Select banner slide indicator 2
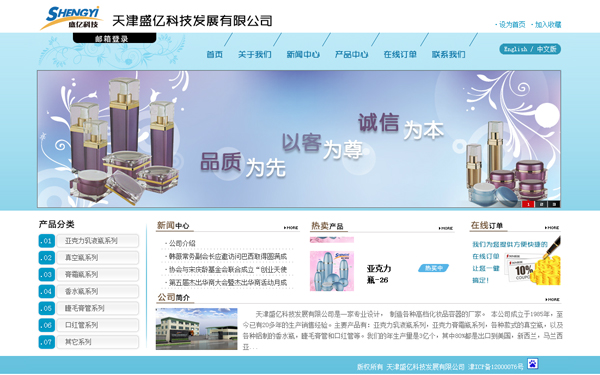 pyautogui.click(x=541, y=204)
